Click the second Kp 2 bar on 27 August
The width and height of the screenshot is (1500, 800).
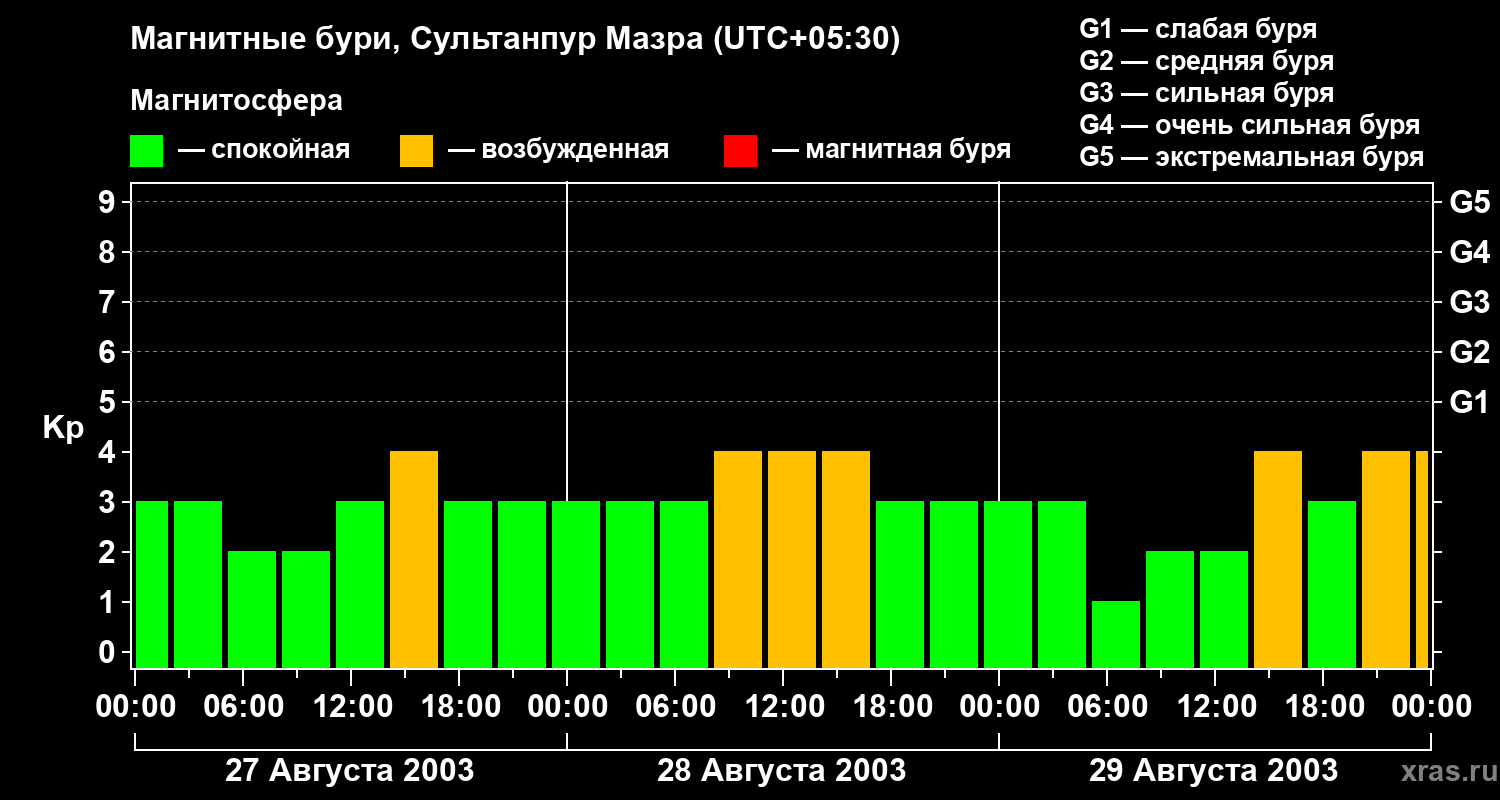point(306,609)
